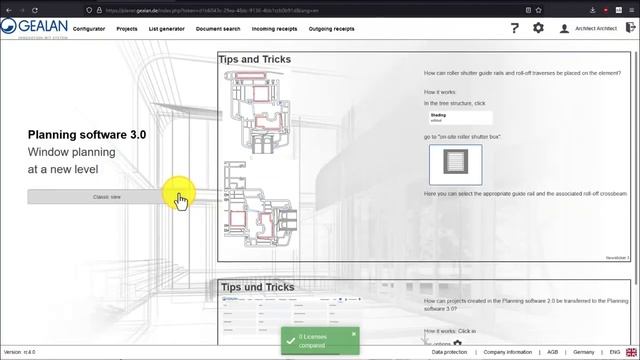The width and height of the screenshot is (640, 360).
Task: Click the address bar shield icon
Action: click(89, 10)
